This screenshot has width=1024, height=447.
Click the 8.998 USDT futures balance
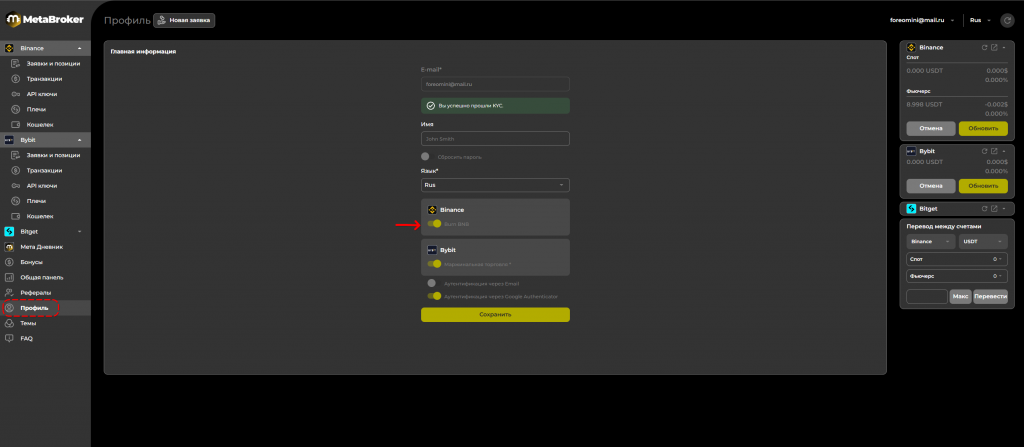click(x=924, y=104)
